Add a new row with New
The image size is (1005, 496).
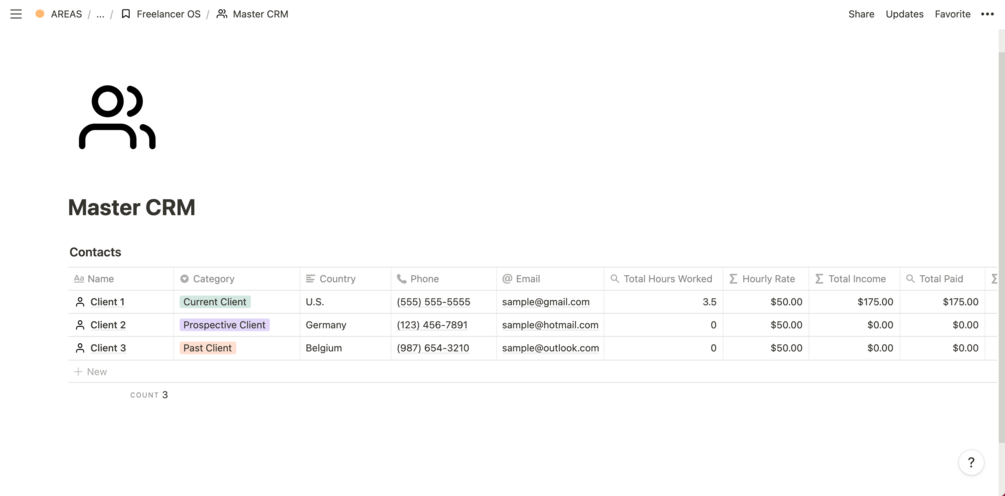91,372
